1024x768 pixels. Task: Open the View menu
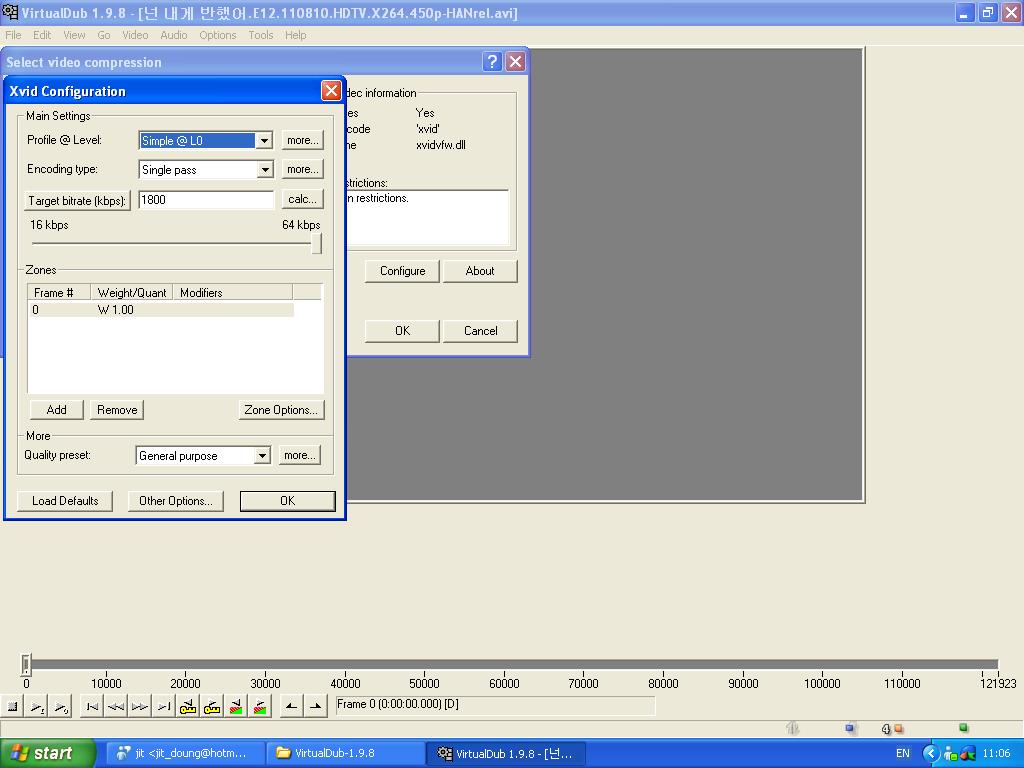pyautogui.click(x=74, y=35)
